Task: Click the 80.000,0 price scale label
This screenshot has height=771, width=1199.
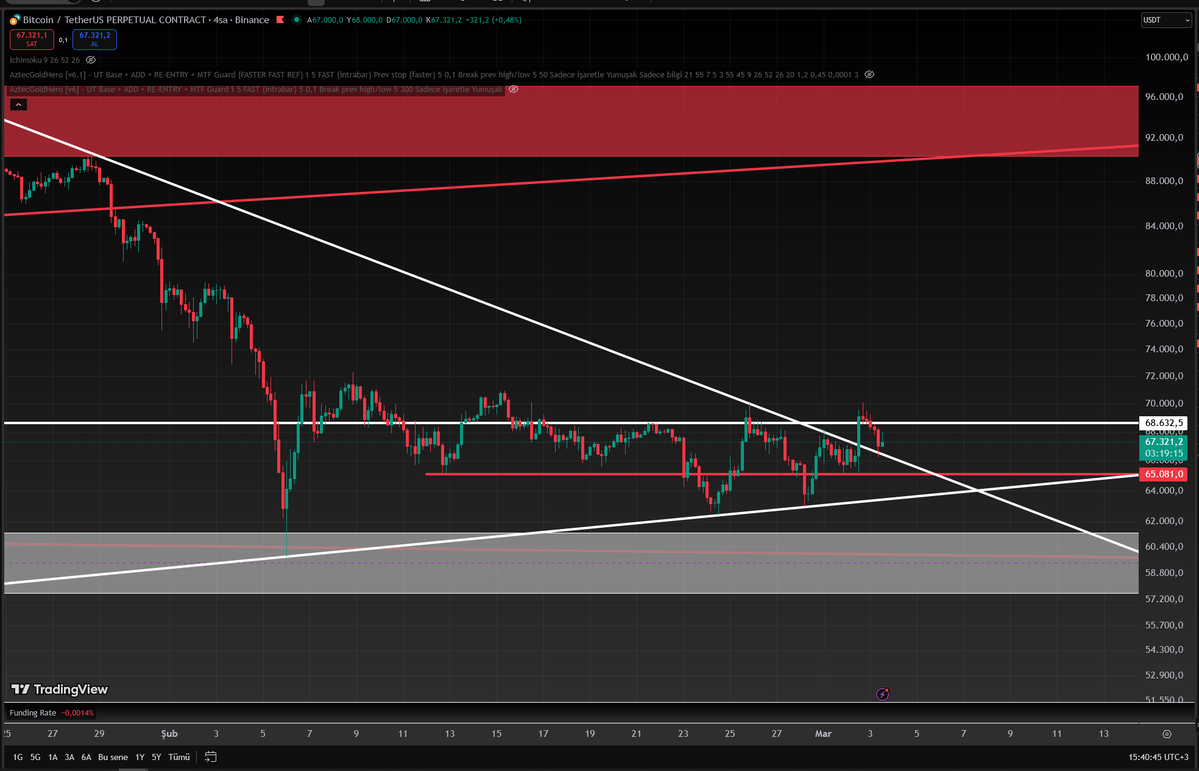Action: point(1165,273)
